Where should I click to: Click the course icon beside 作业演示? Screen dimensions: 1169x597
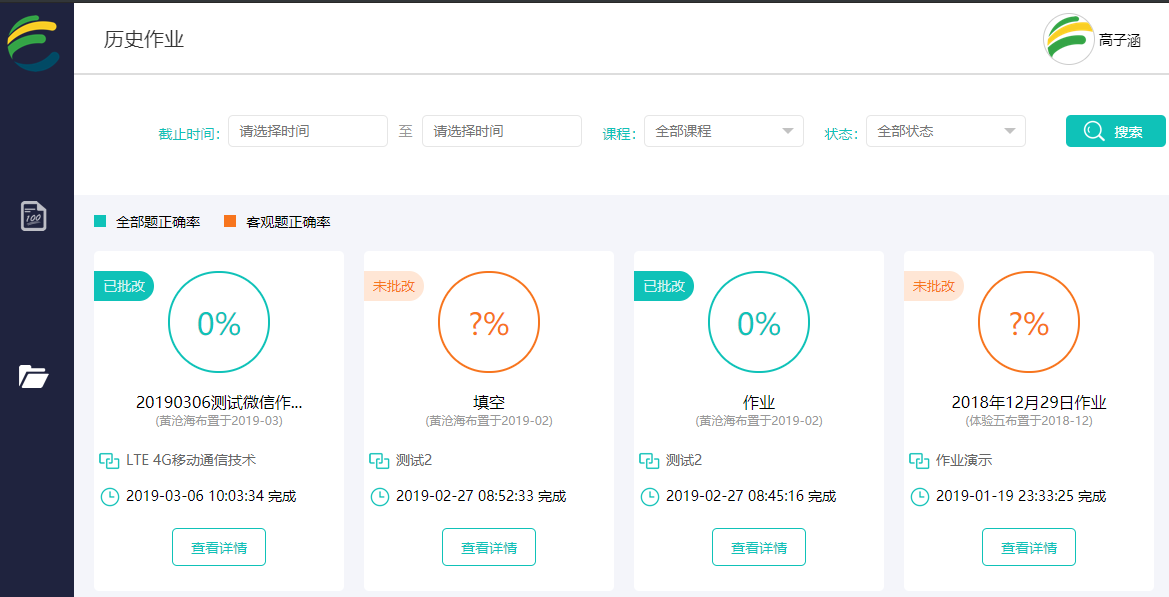(919, 461)
